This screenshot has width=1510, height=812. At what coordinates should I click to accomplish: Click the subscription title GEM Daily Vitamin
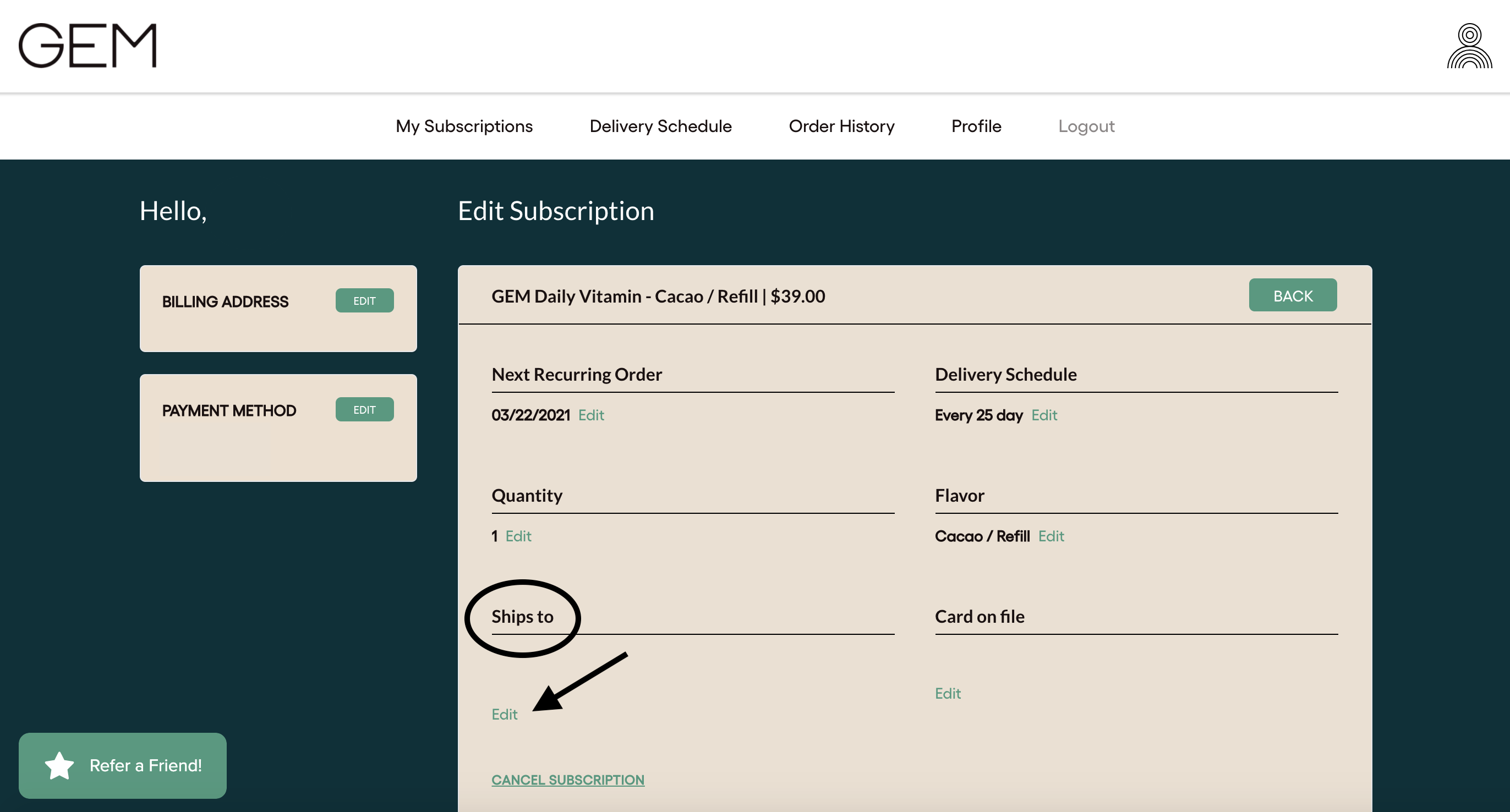pyautogui.click(x=658, y=297)
